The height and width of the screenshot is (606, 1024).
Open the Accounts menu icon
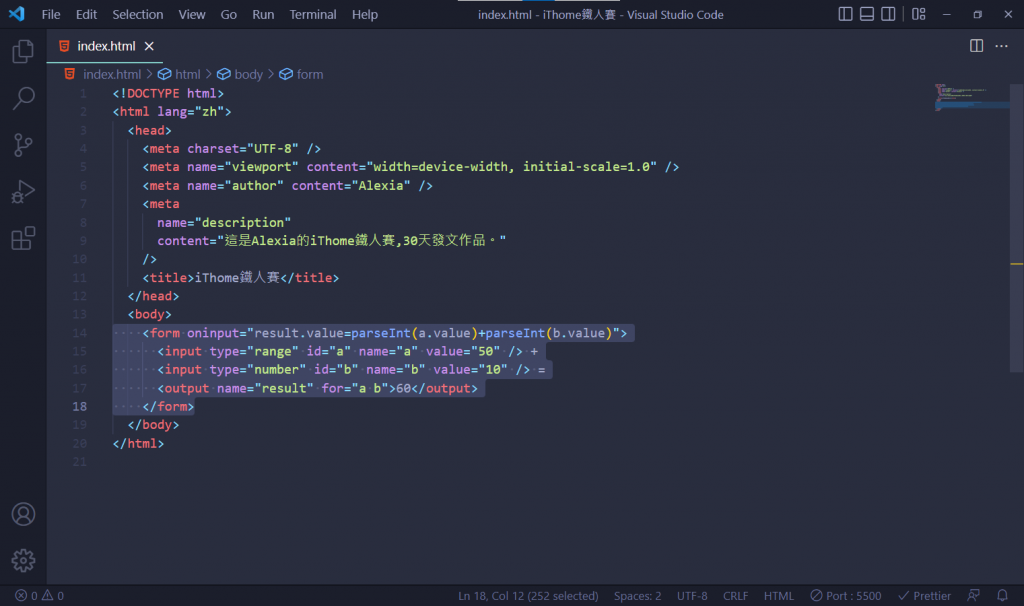point(23,514)
